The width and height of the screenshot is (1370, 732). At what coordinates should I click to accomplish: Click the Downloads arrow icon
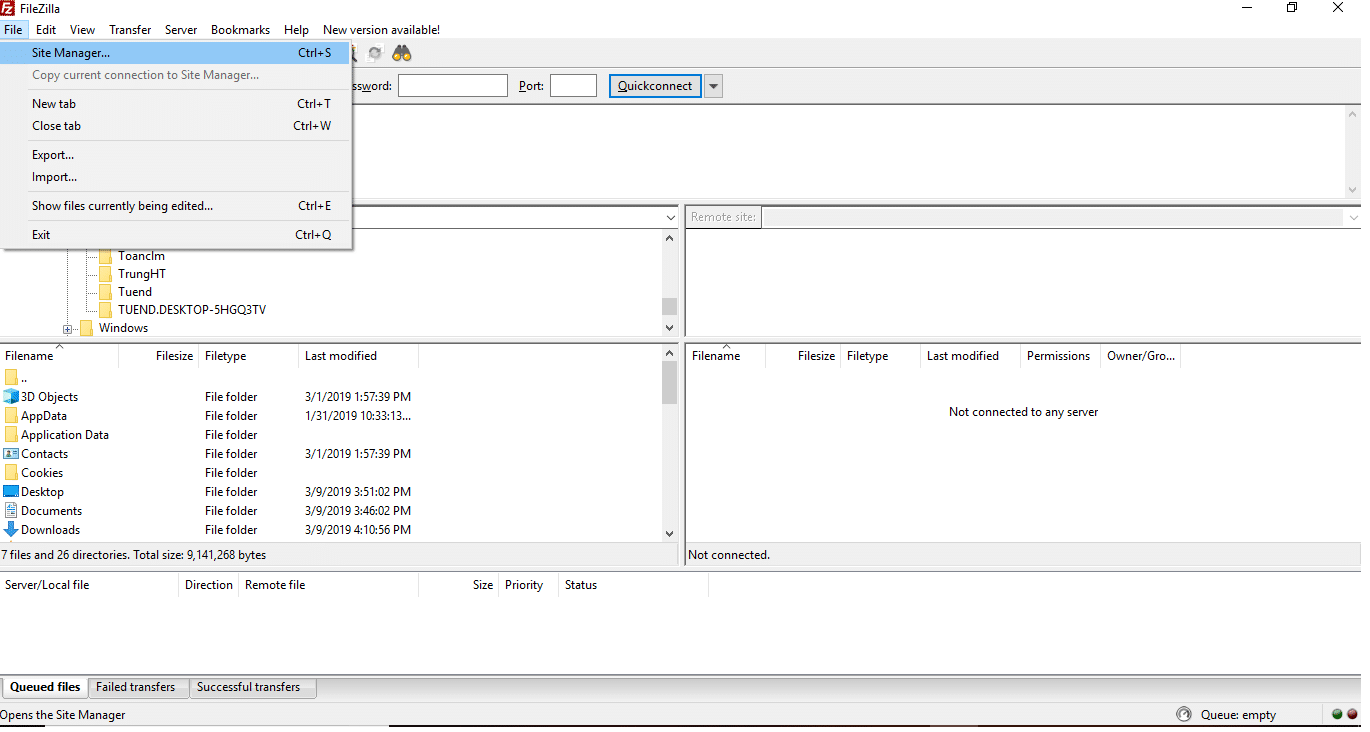coord(11,530)
